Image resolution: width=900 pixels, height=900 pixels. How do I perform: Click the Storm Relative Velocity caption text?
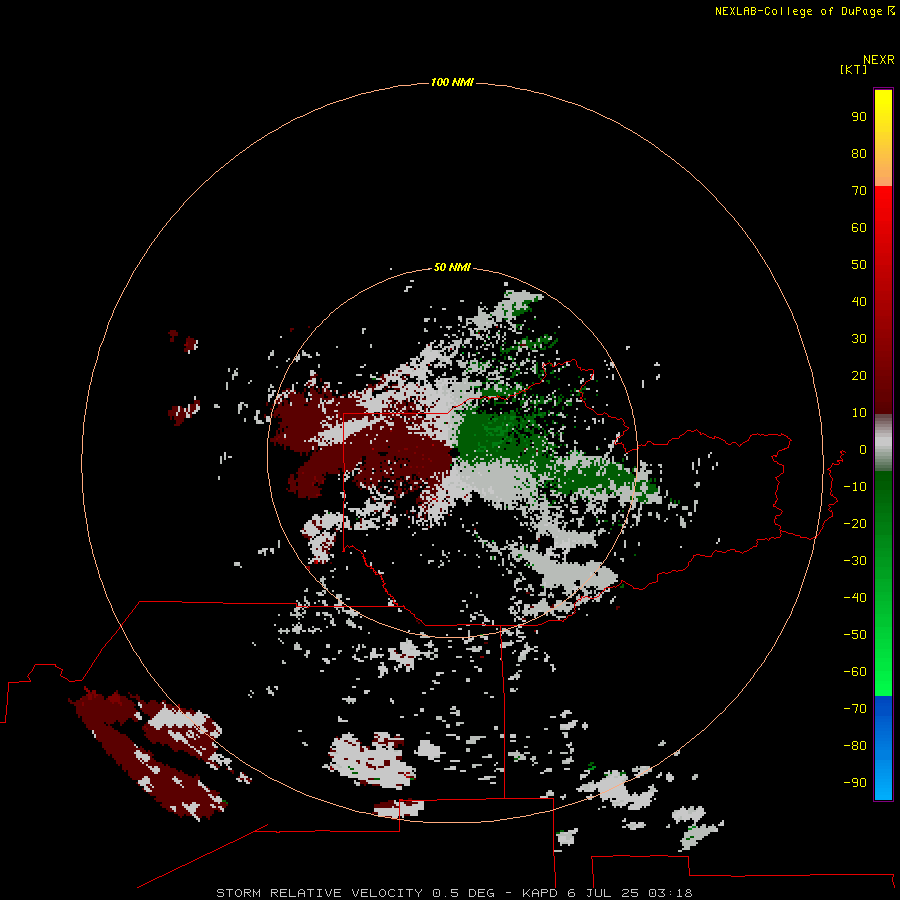454,893
